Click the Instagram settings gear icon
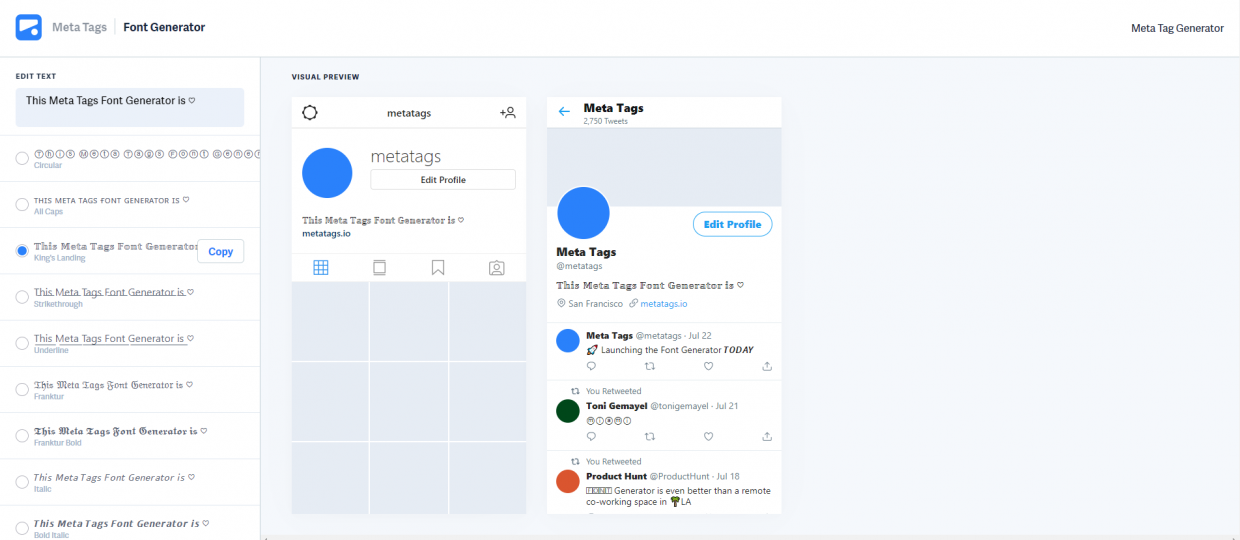Screen dimensions: 1240x540 click(310, 113)
